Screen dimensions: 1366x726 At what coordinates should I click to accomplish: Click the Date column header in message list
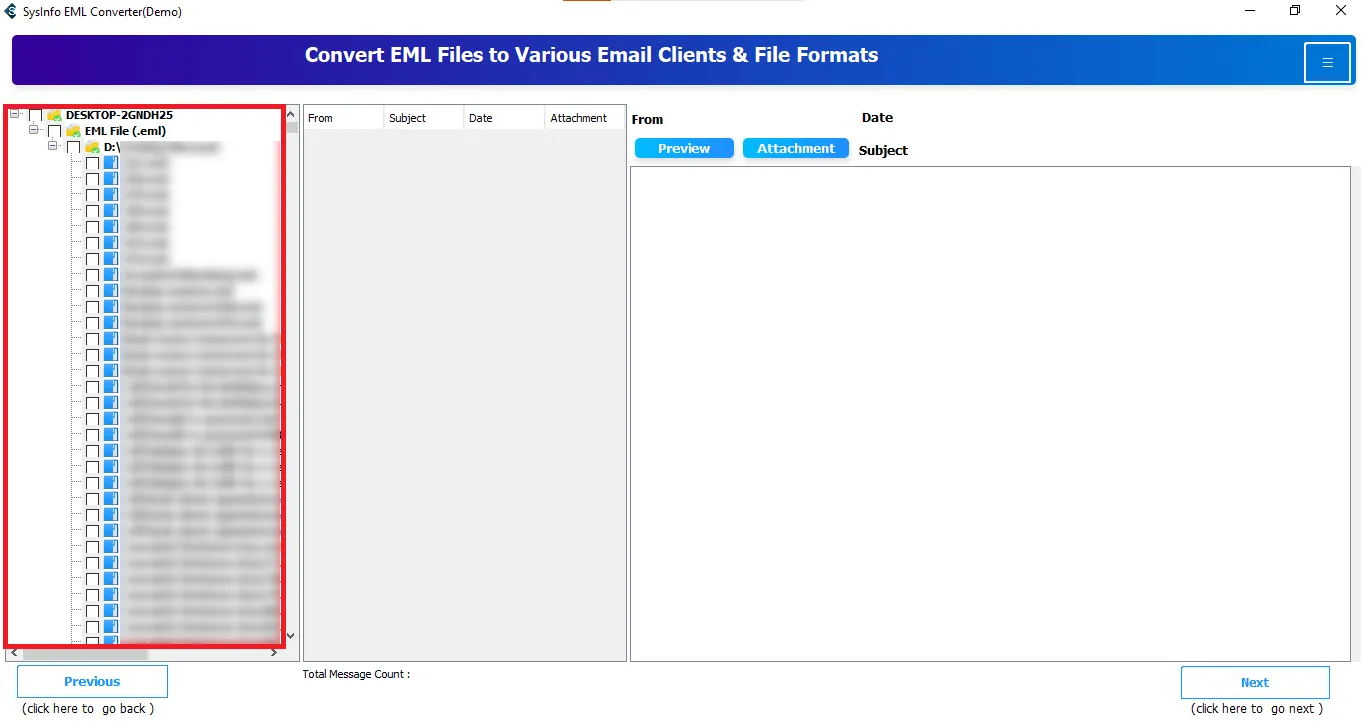(x=505, y=118)
